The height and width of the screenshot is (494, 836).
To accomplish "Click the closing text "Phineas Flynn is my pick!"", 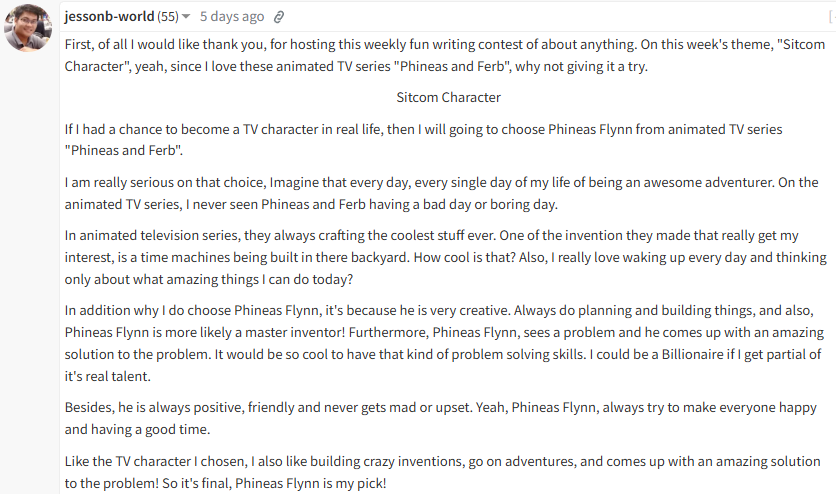I will coord(311,483).
